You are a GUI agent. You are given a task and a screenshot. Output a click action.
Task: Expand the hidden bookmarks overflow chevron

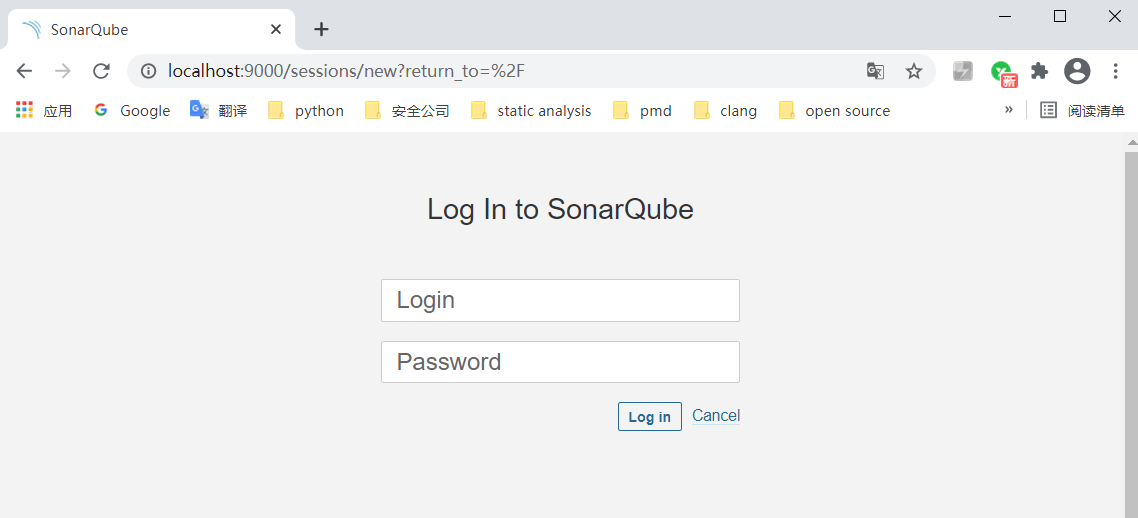[1009, 109]
